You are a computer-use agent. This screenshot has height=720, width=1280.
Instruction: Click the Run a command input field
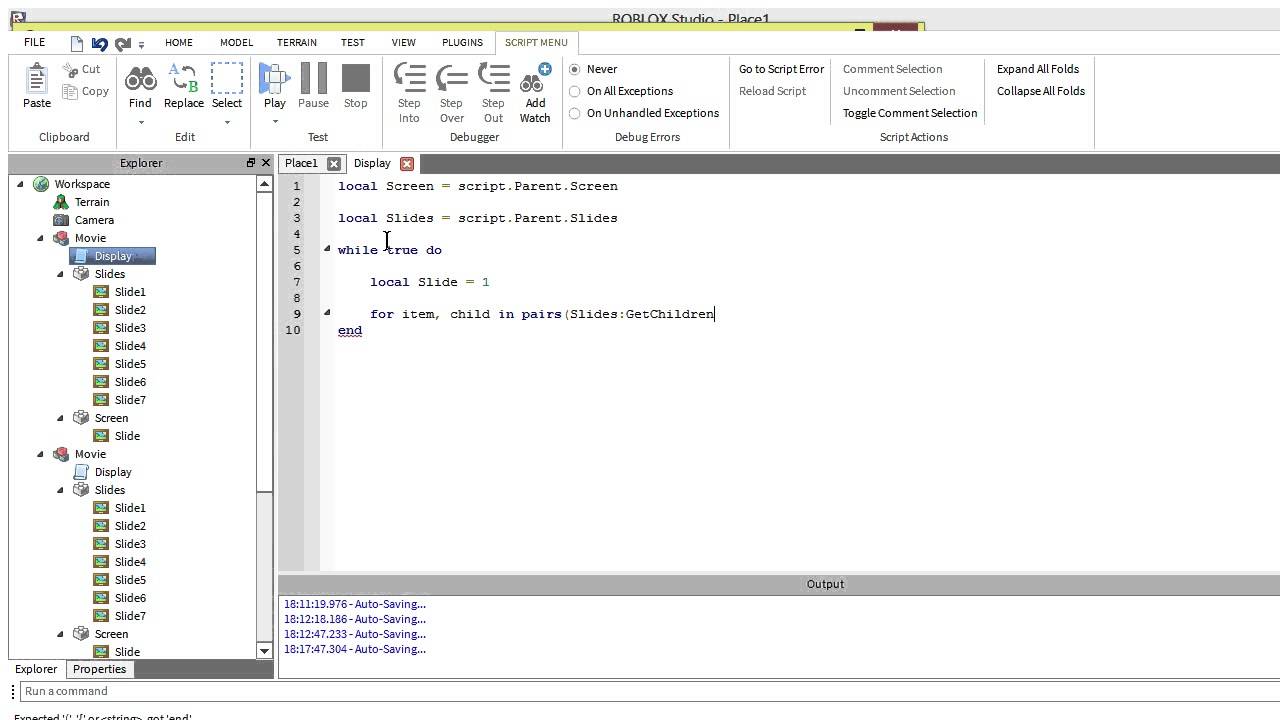click(x=650, y=691)
